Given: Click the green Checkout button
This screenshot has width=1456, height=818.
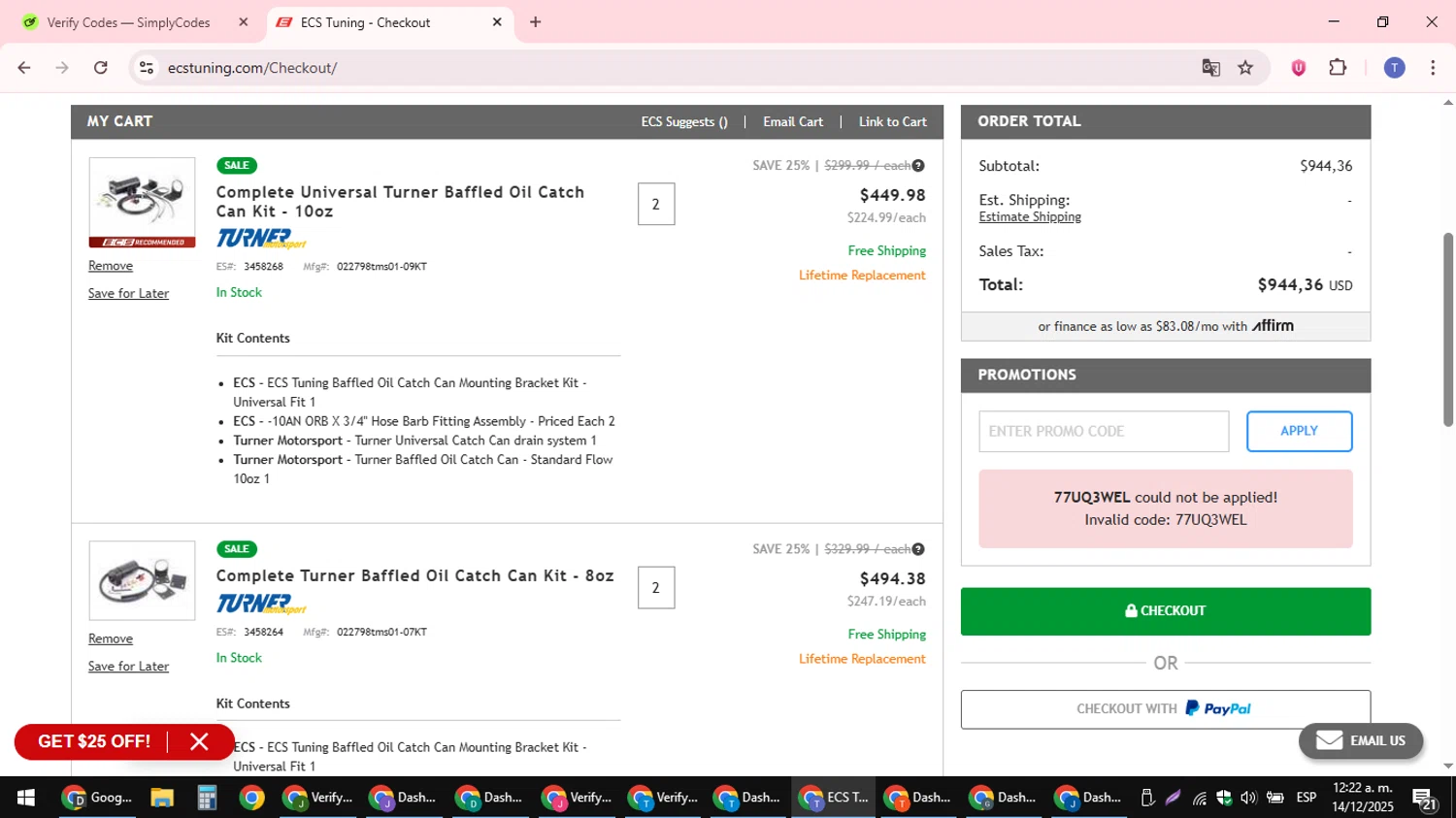Looking at the screenshot, I should (1166, 611).
